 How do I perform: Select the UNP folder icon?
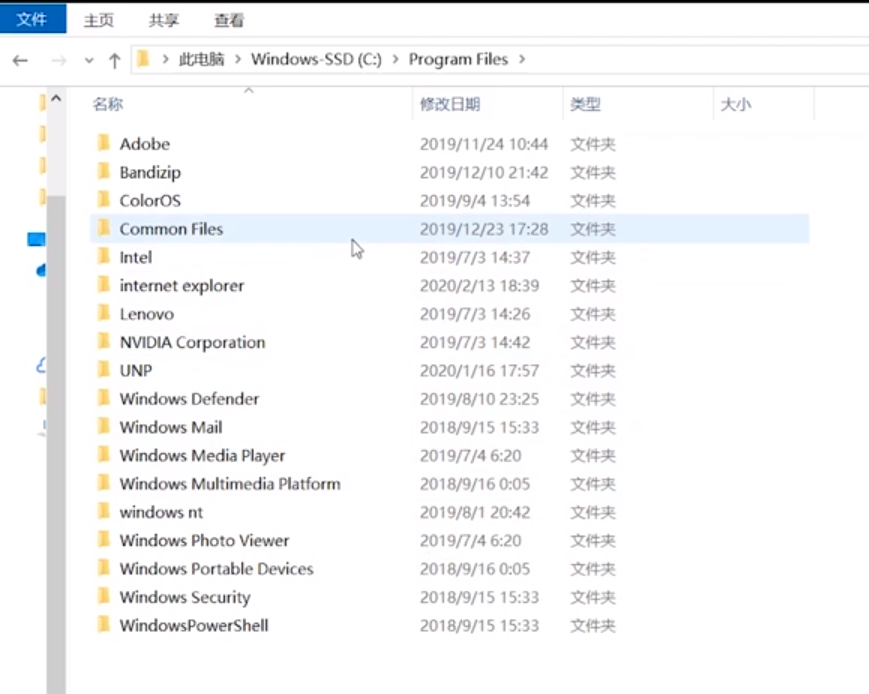104,369
